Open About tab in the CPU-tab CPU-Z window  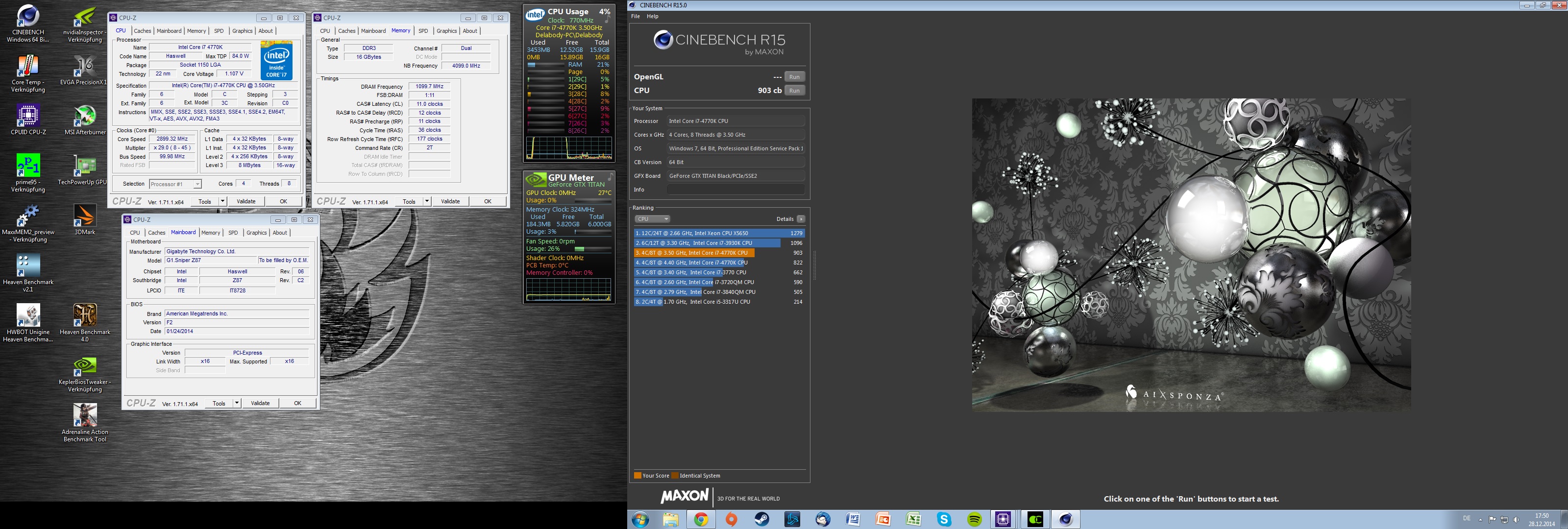pos(266,31)
